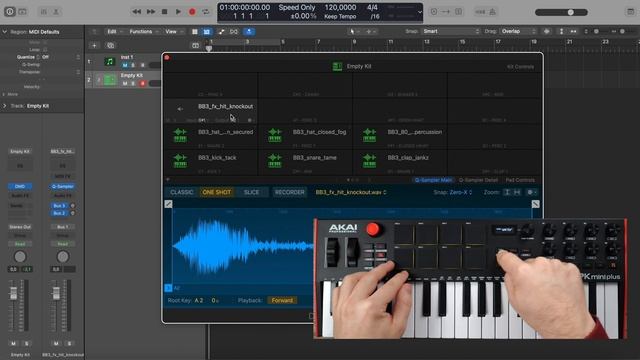Viewport: 640px width, 360px height.
Task: Click the 4/4 time signature
Action: coord(372,7)
